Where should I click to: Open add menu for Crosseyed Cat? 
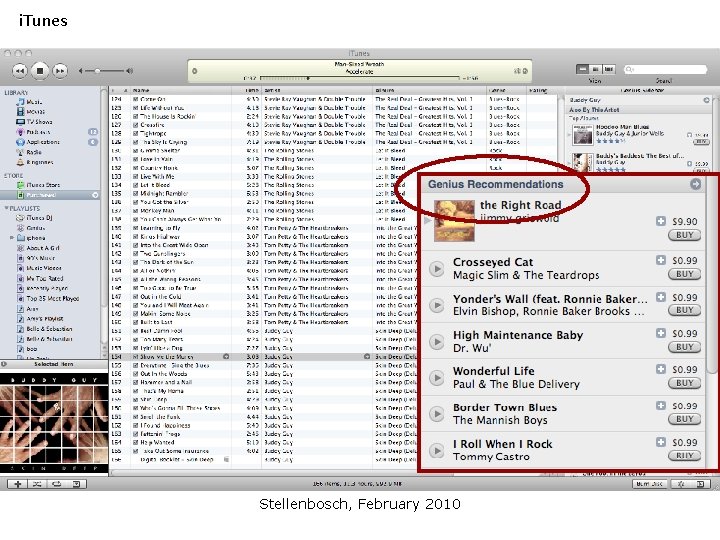[x=661, y=260]
